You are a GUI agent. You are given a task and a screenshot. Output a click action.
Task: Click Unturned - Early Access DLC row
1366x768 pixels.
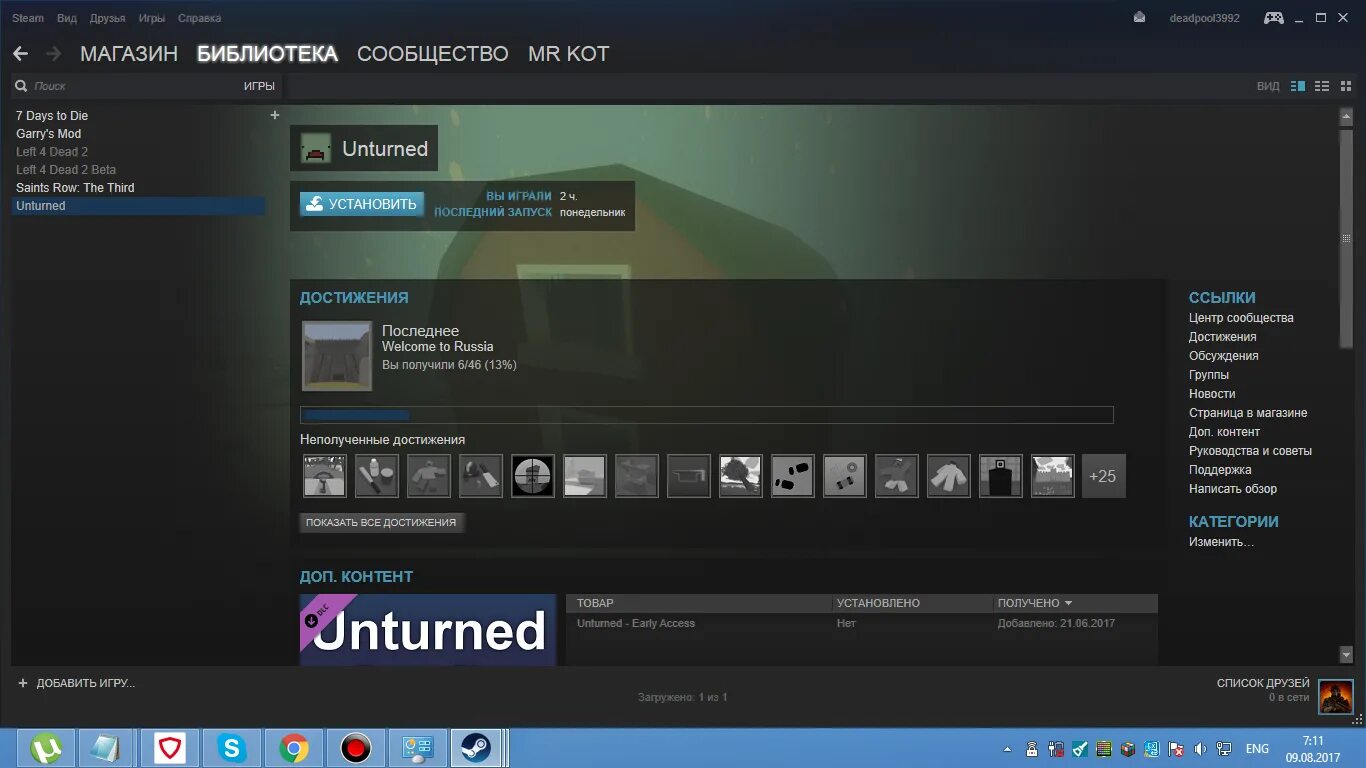pyautogui.click(x=861, y=623)
